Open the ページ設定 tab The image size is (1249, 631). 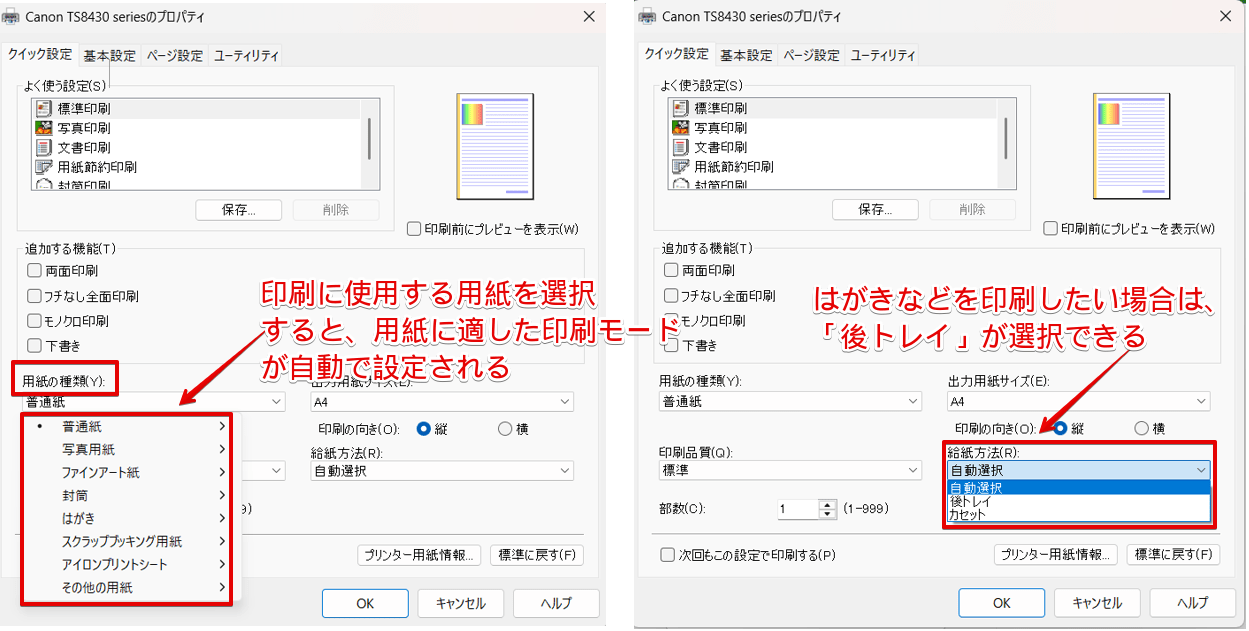point(175,56)
